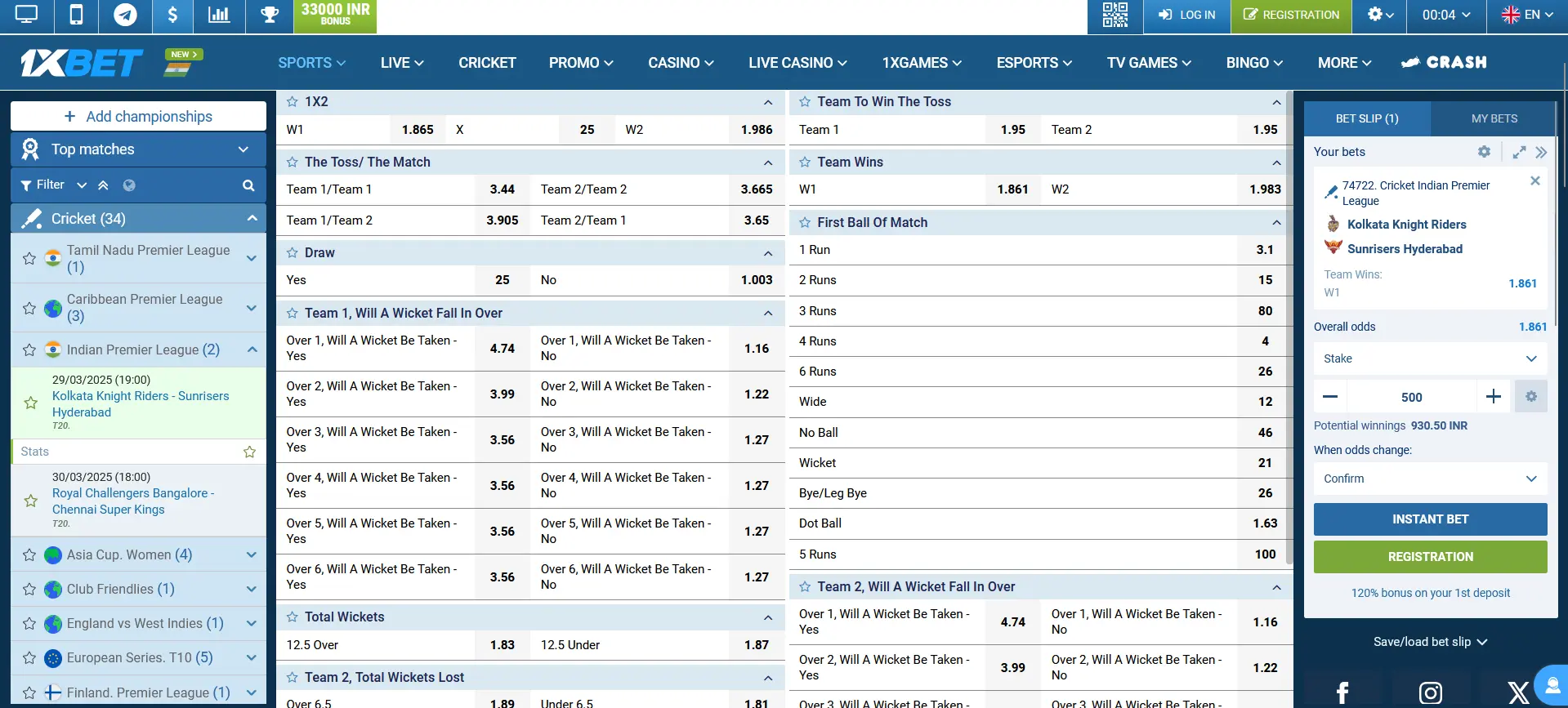
Task: Toggle the Stats row favorite star
Action: 250,452
